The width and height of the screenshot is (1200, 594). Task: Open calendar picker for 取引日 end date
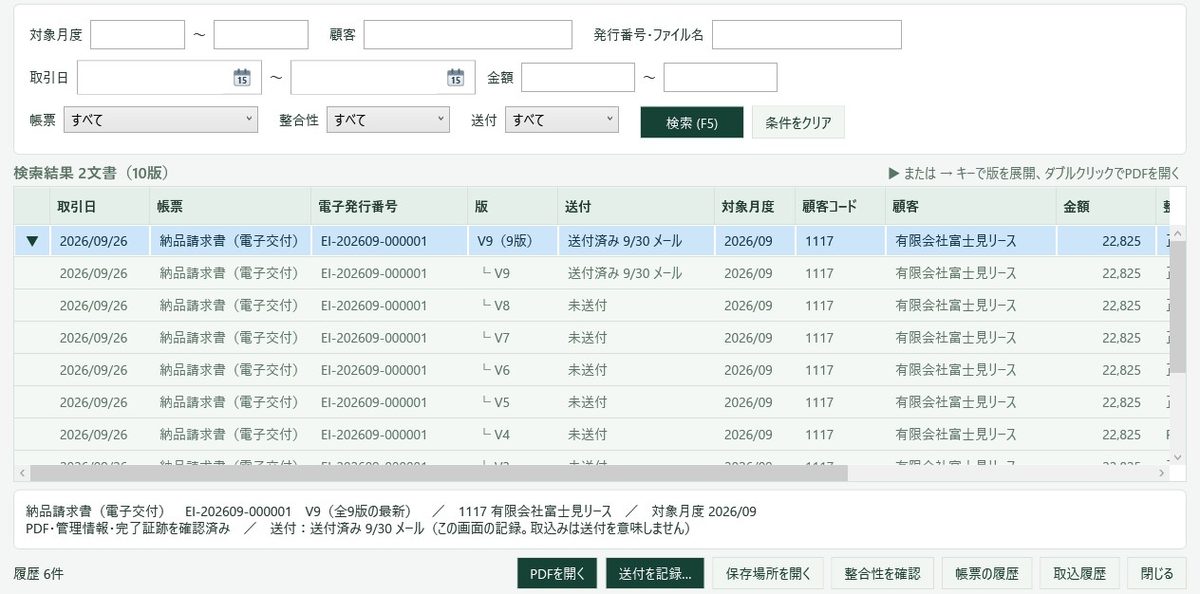click(x=455, y=77)
